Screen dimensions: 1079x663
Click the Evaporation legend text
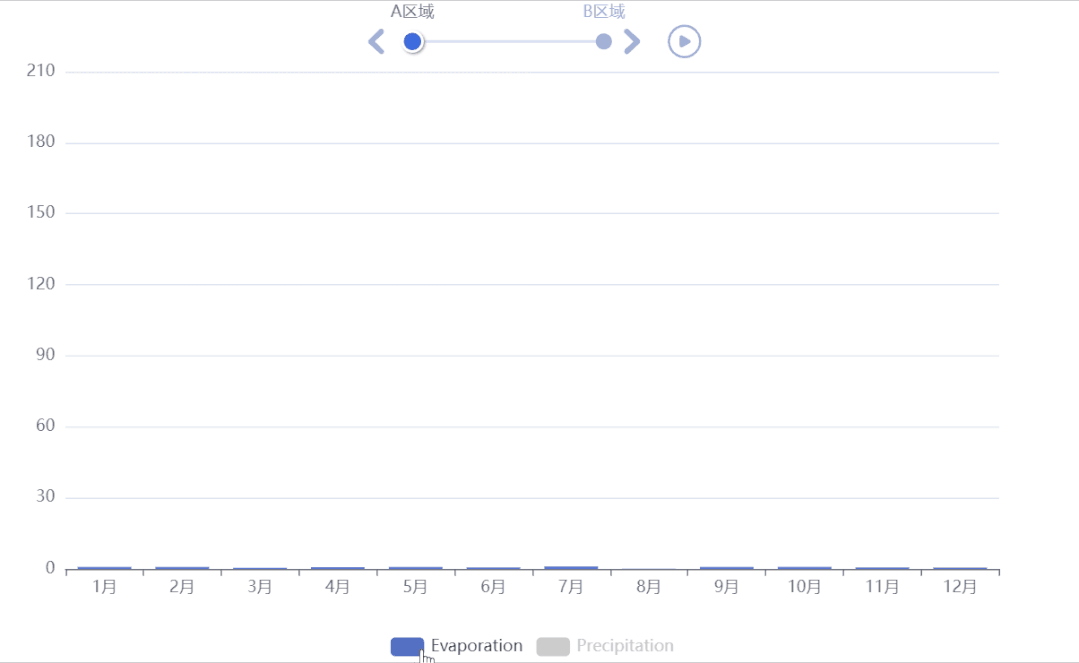[x=477, y=645]
